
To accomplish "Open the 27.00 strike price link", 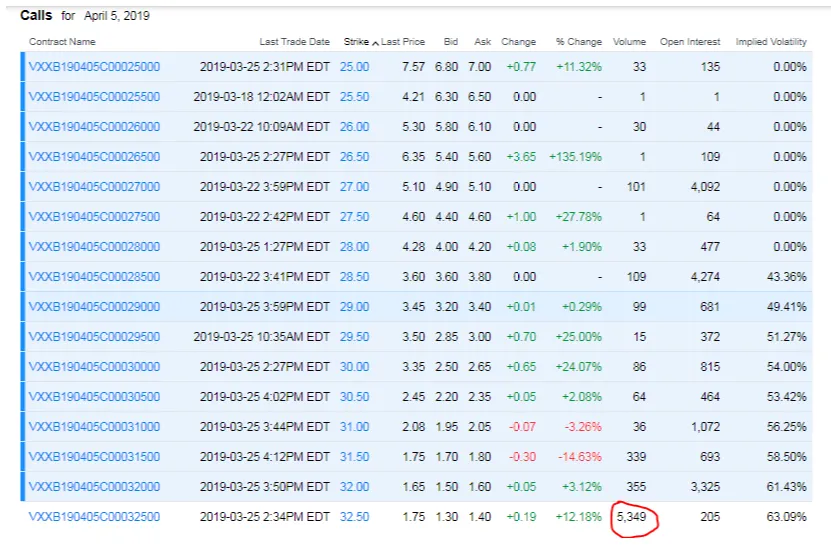I will click(x=354, y=187).
